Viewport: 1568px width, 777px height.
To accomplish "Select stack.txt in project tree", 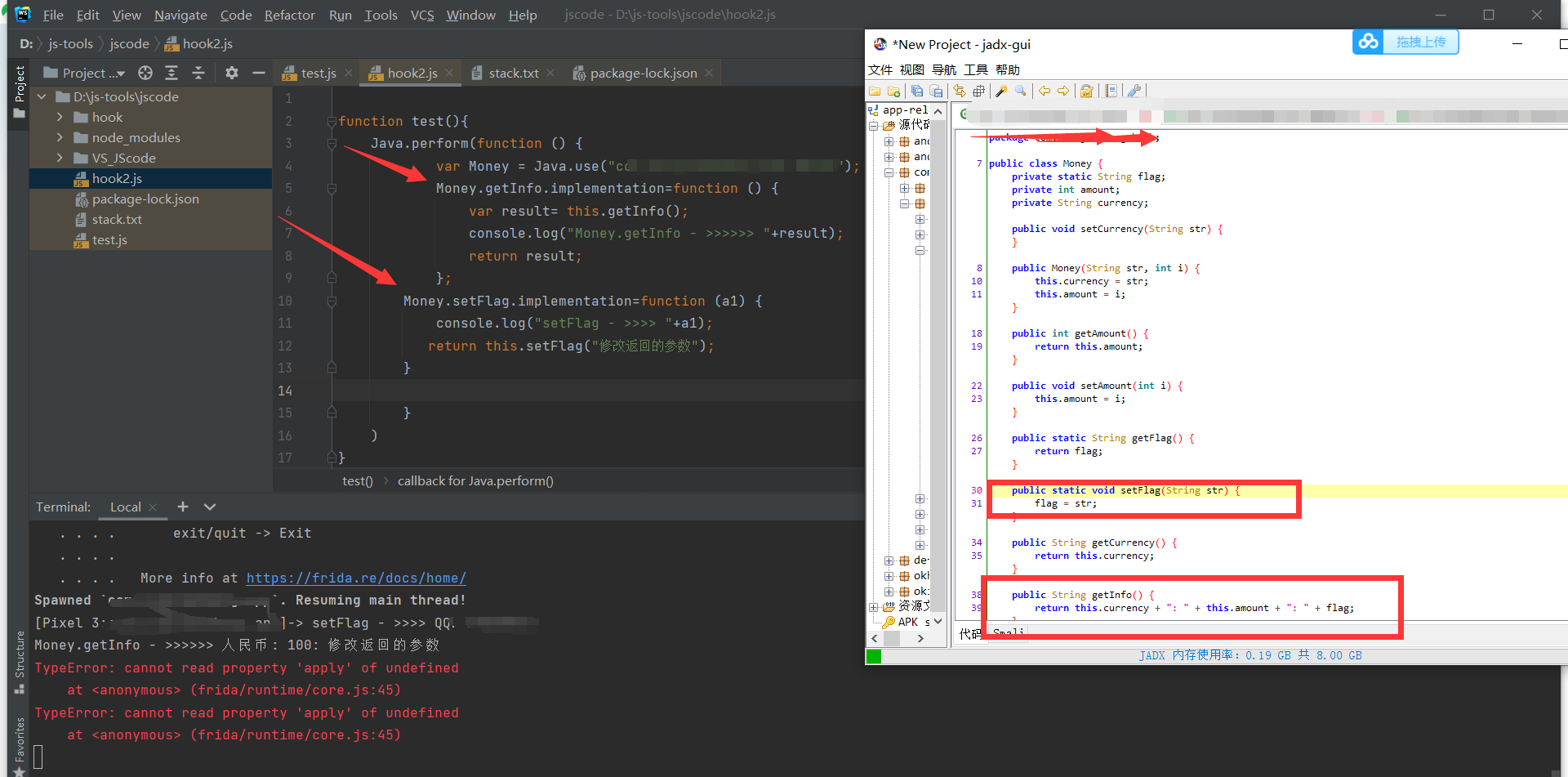I will (x=117, y=219).
